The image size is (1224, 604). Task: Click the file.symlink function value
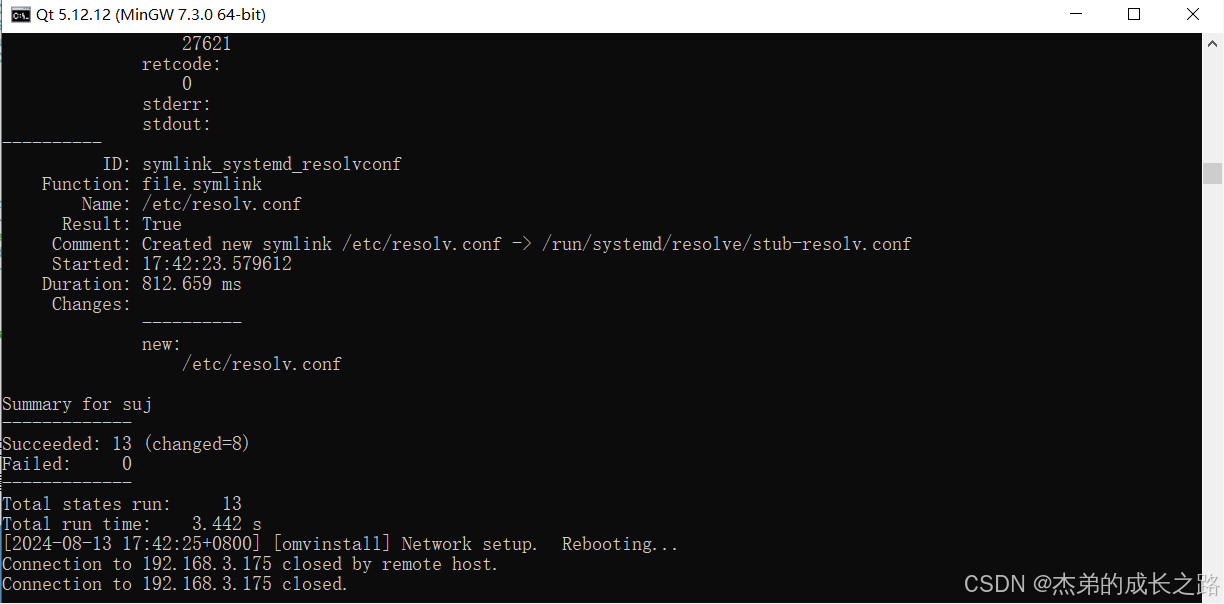coord(202,184)
